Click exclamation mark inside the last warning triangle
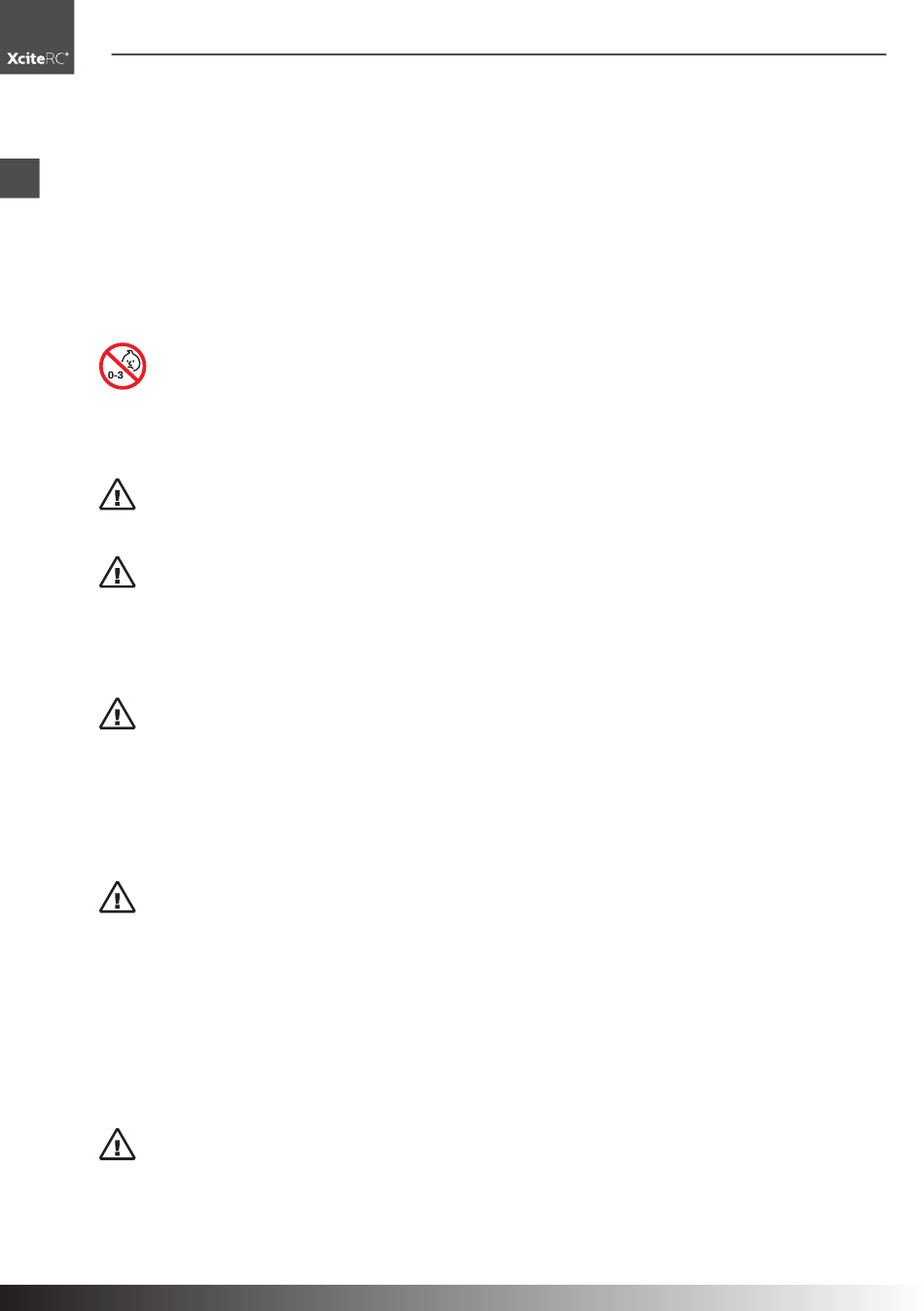The width and height of the screenshot is (924, 1311). [118, 1147]
